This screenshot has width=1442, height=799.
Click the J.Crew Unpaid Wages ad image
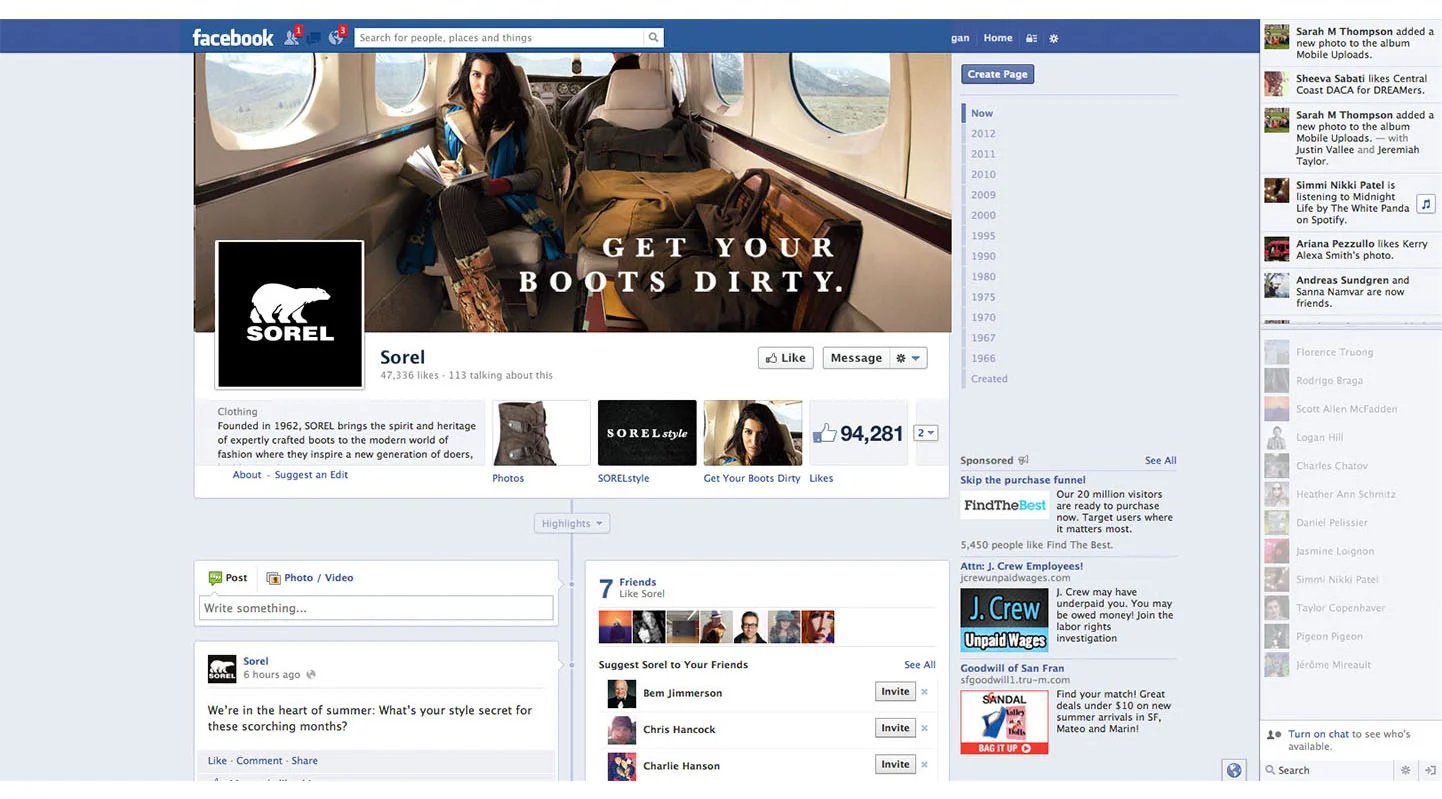1004,620
